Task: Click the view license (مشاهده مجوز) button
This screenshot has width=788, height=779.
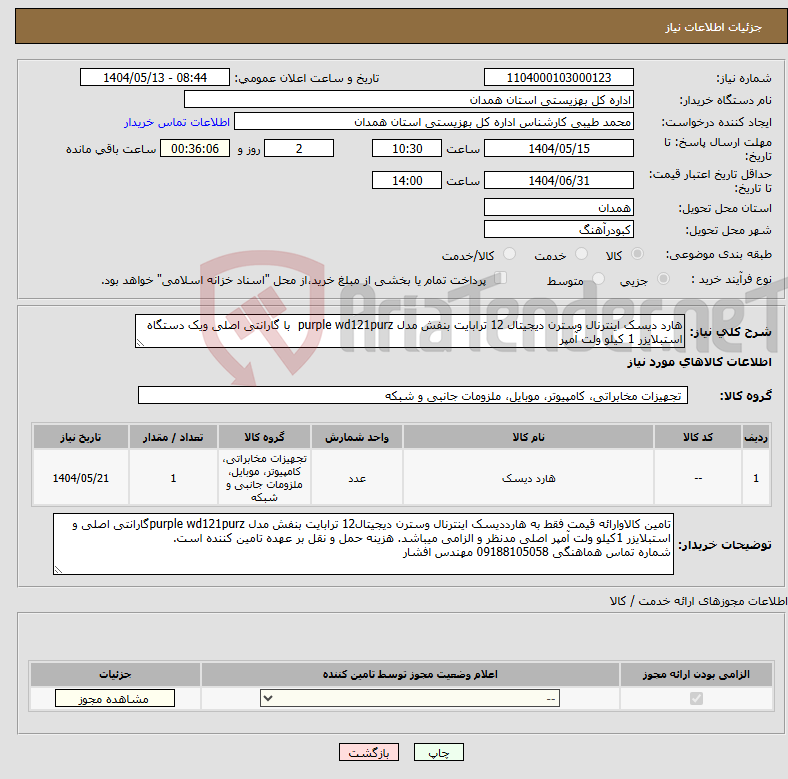Action: click(x=115, y=699)
